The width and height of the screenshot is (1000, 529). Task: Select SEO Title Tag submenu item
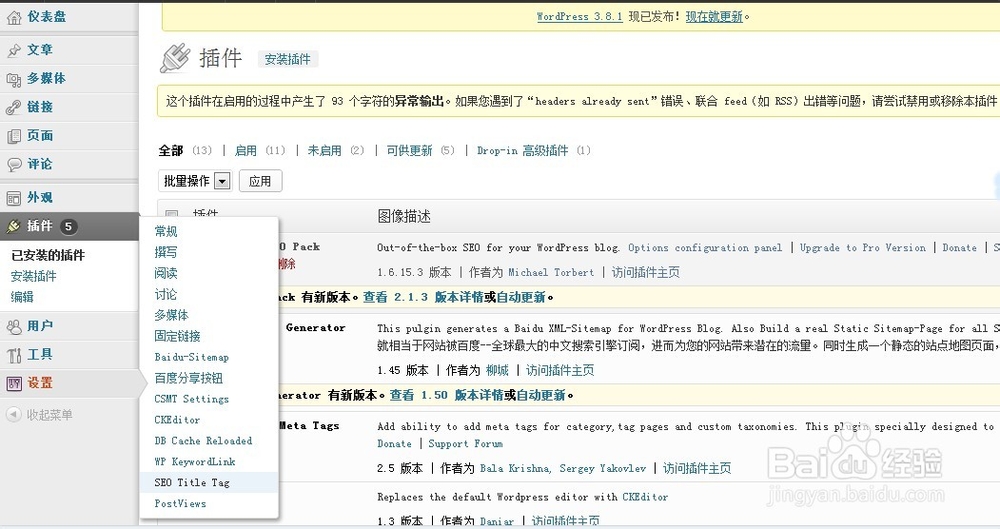192,482
